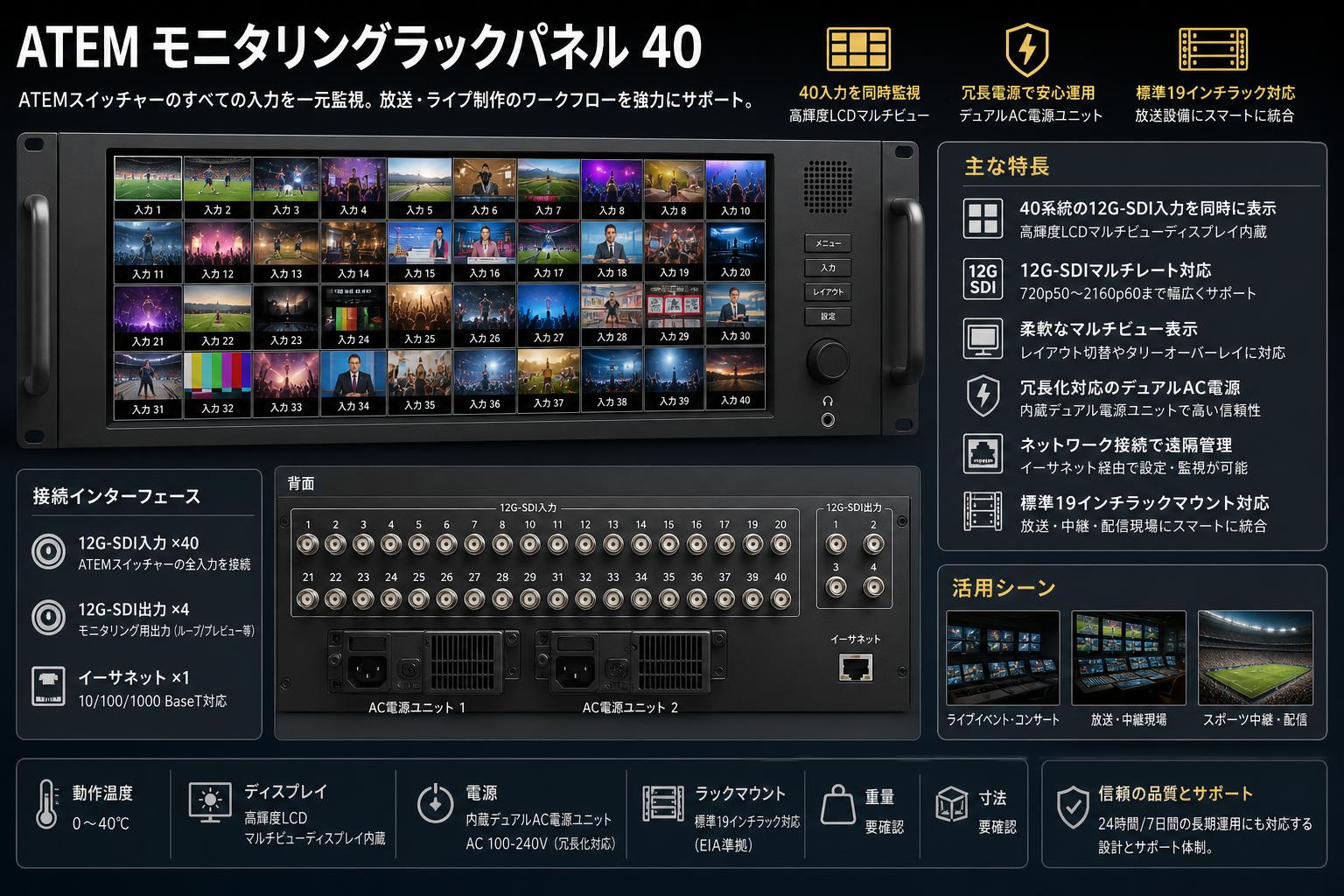This screenshot has width=1344, height=896.
Task: Select the four-square icon beside 40系統の12G-SDI入力を同時に表示
Action: 983,218
